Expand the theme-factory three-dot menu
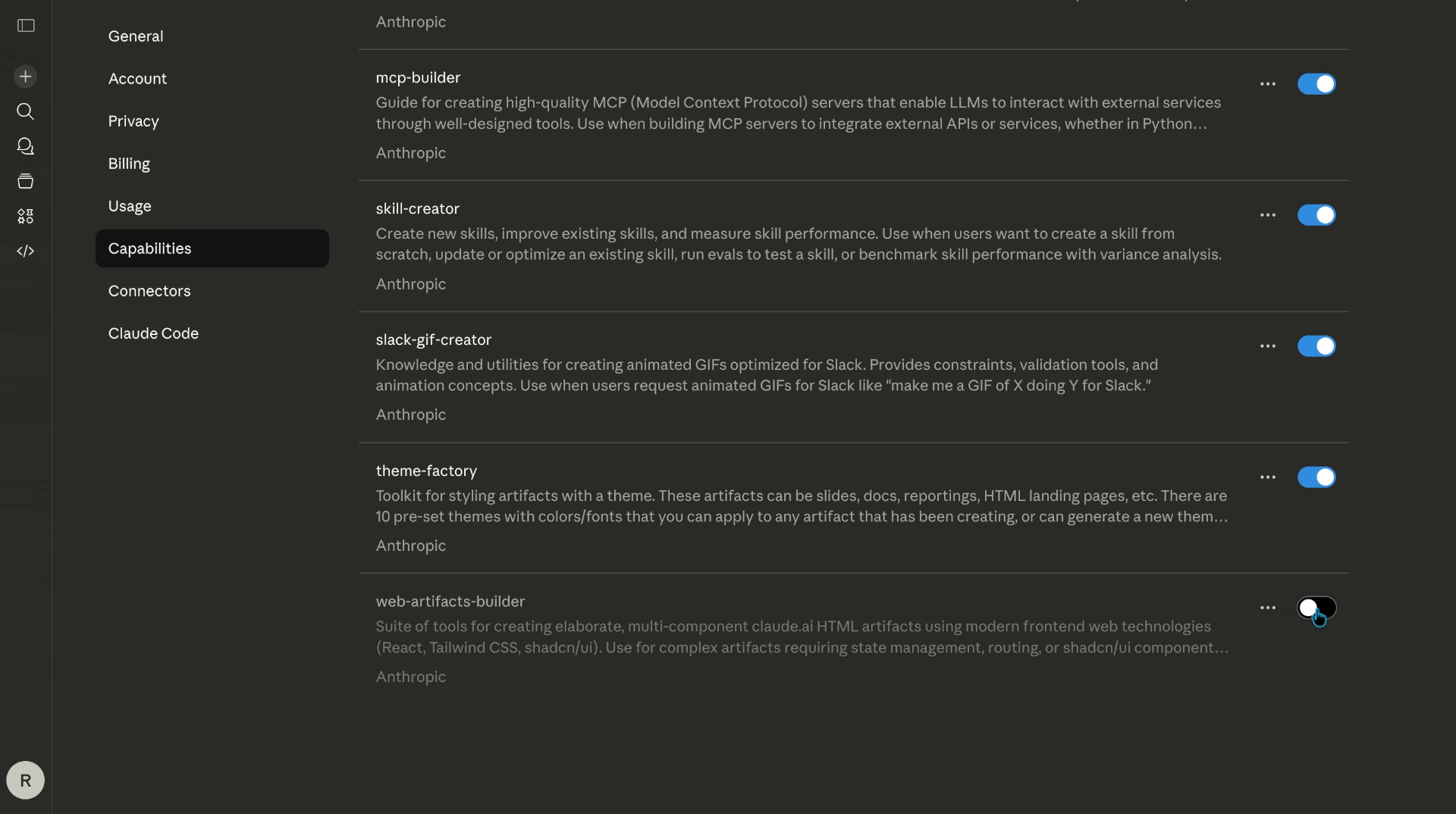The width and height of the screenshot is (1456, 814). (1267, 477)
